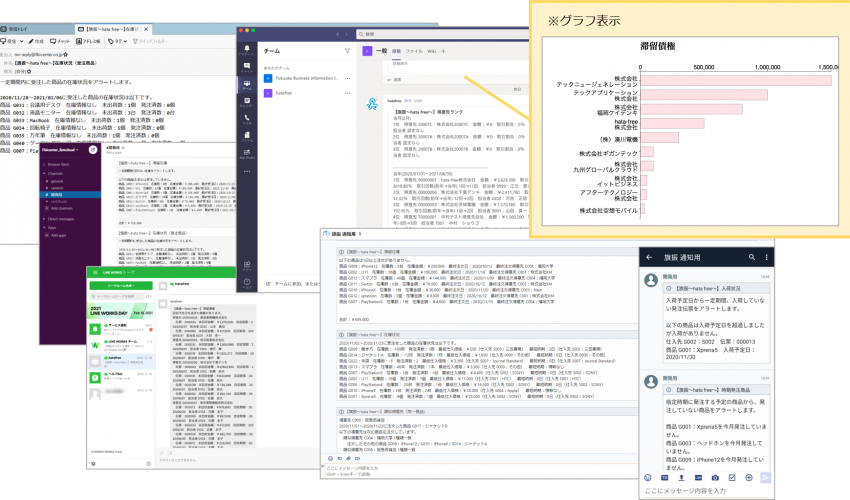Open Teams アクティビティ bell icon
Screen dimensions: 850x500
[x=247, y=50]
